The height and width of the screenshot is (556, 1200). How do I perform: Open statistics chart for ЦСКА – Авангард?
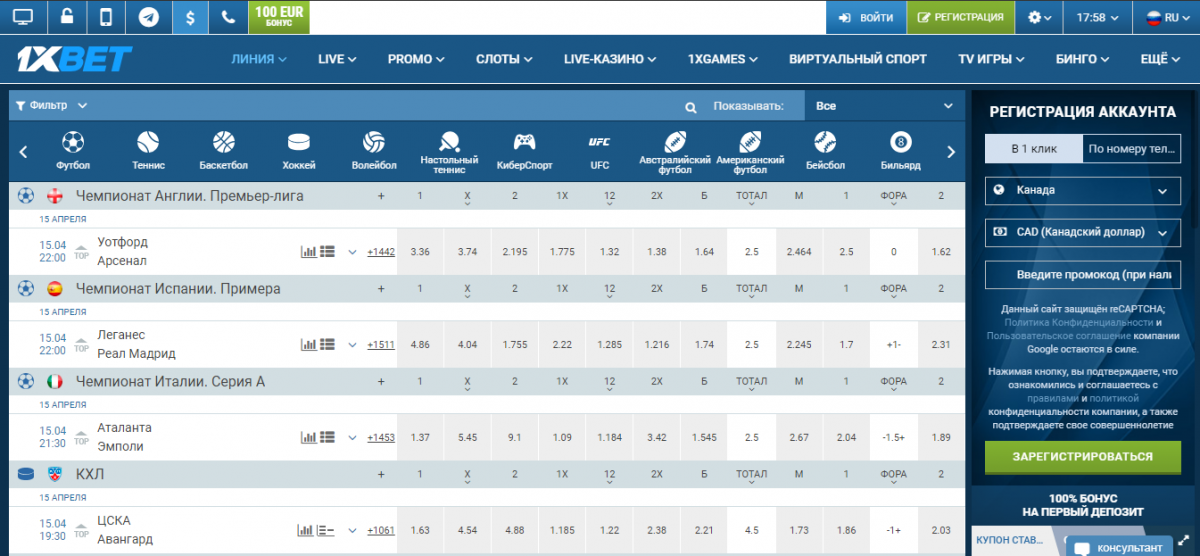[305, 531]
